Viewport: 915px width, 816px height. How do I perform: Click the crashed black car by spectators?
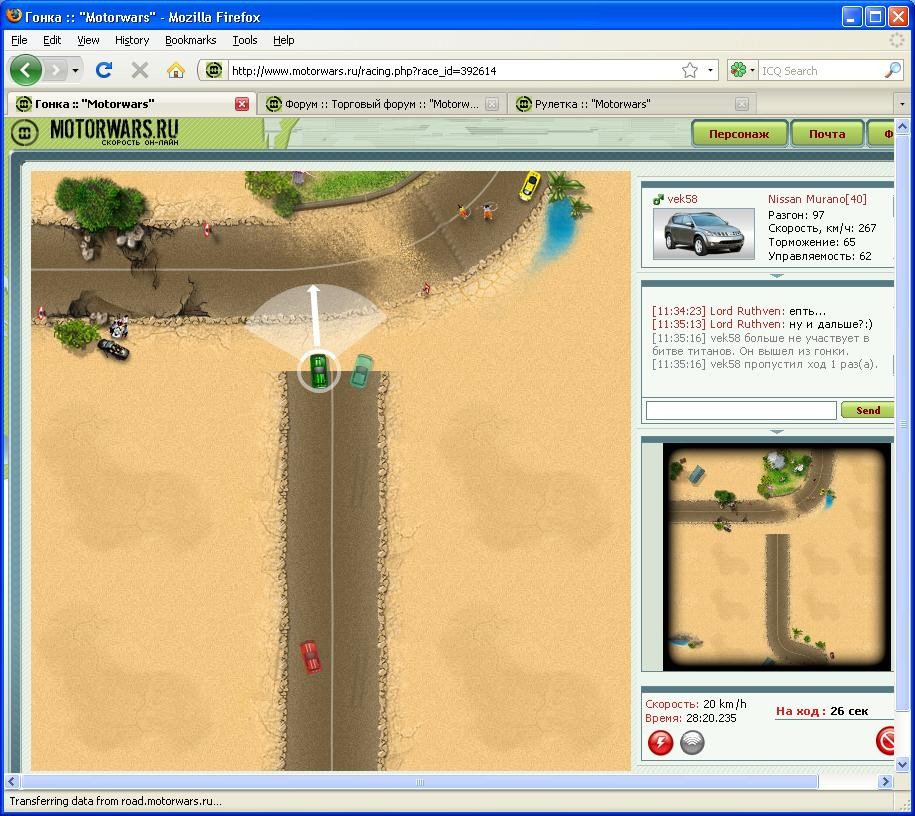(113, 349)
